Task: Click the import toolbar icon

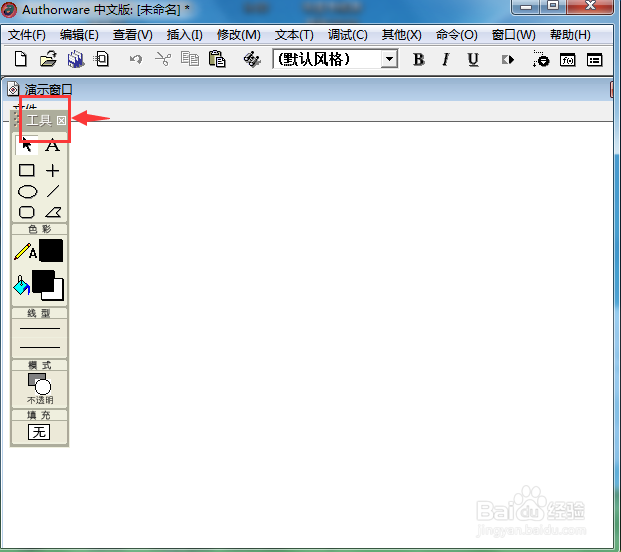Action: click(101, 59)
